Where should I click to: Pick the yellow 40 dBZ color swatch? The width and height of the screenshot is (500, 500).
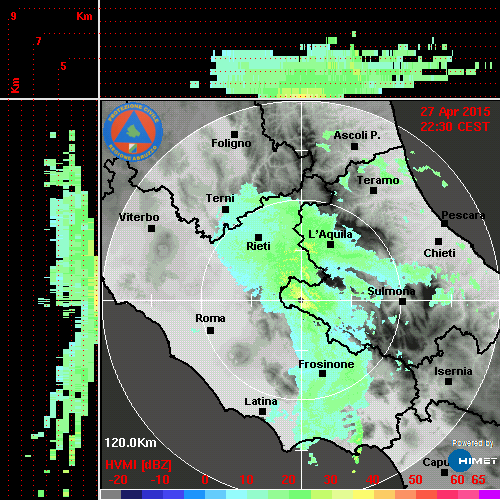(x=363, y=495)
